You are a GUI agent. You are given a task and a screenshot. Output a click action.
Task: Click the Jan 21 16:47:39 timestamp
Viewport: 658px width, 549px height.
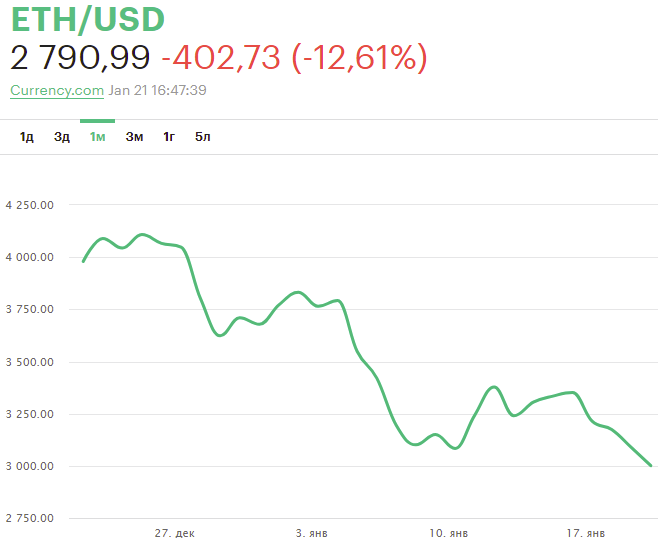pos(158,90)
